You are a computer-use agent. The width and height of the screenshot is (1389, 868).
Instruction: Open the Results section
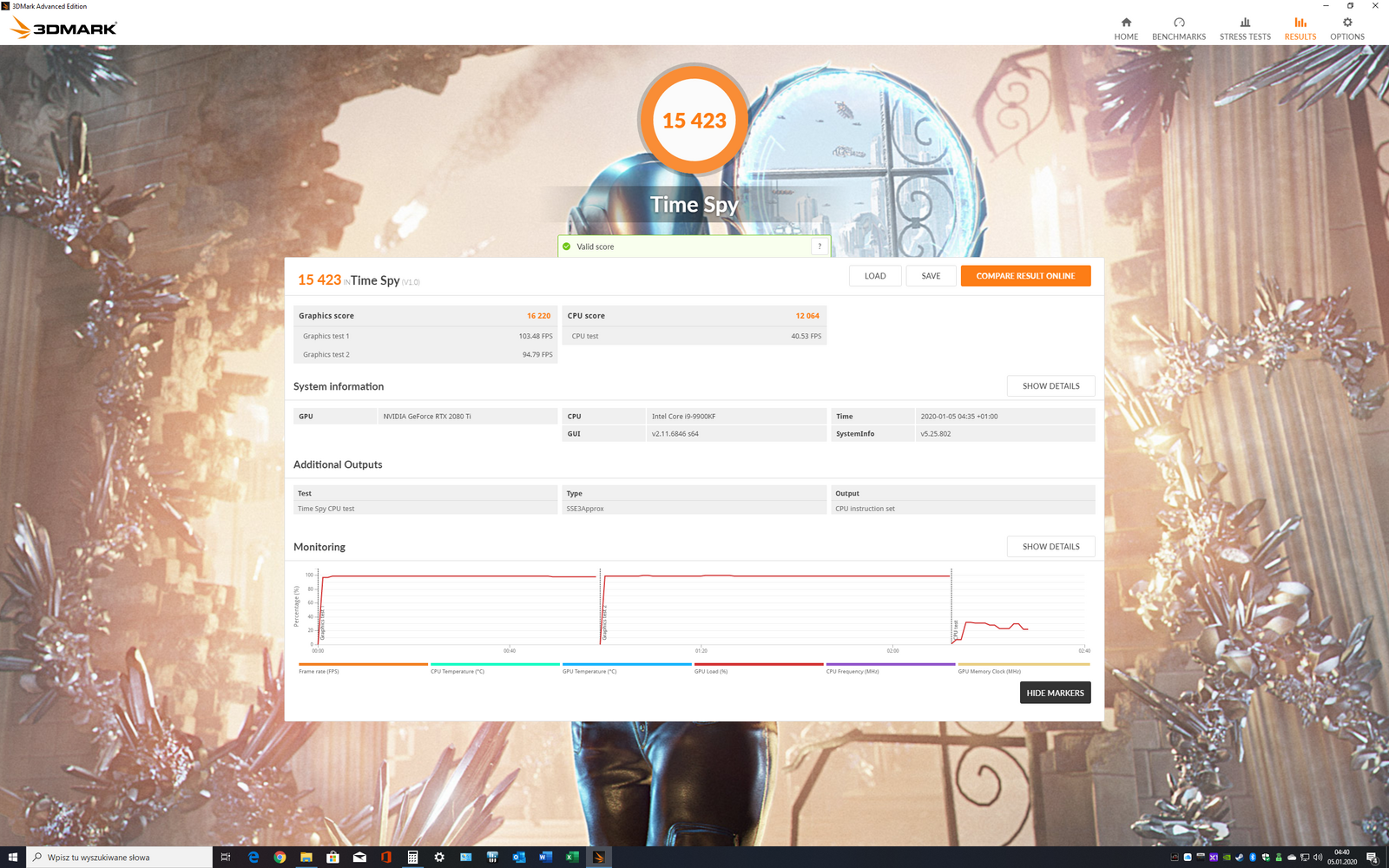1300,29
